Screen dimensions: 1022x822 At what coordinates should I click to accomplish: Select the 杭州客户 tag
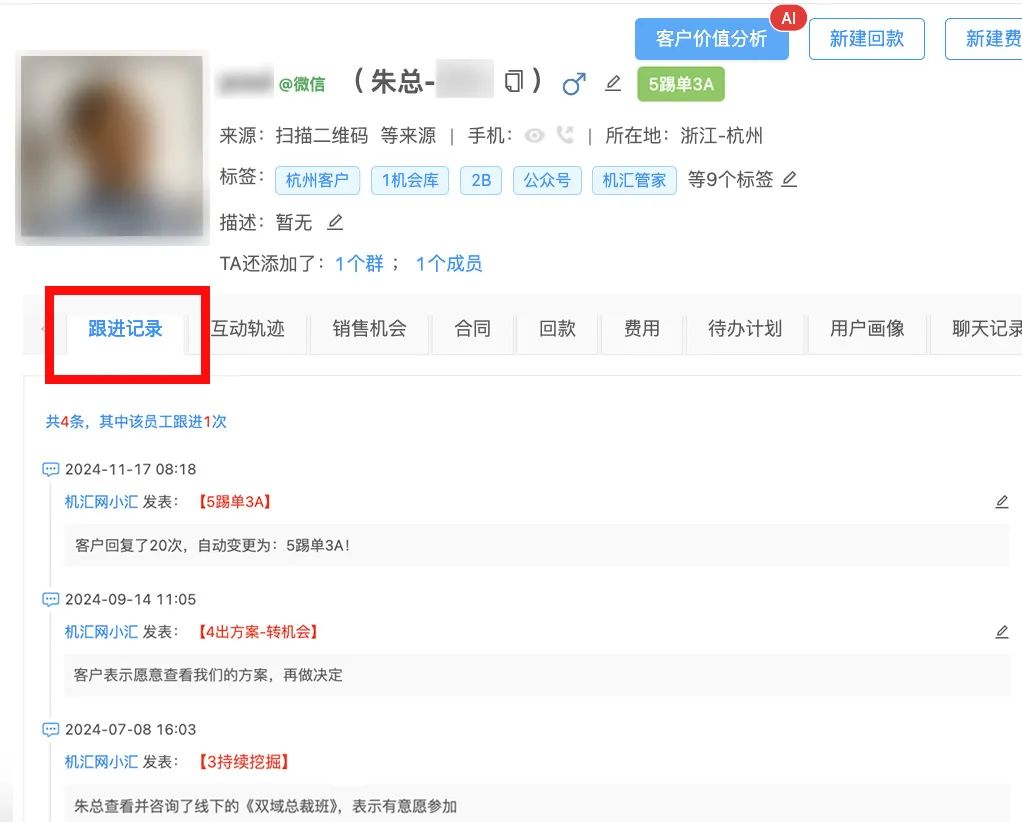317,181
